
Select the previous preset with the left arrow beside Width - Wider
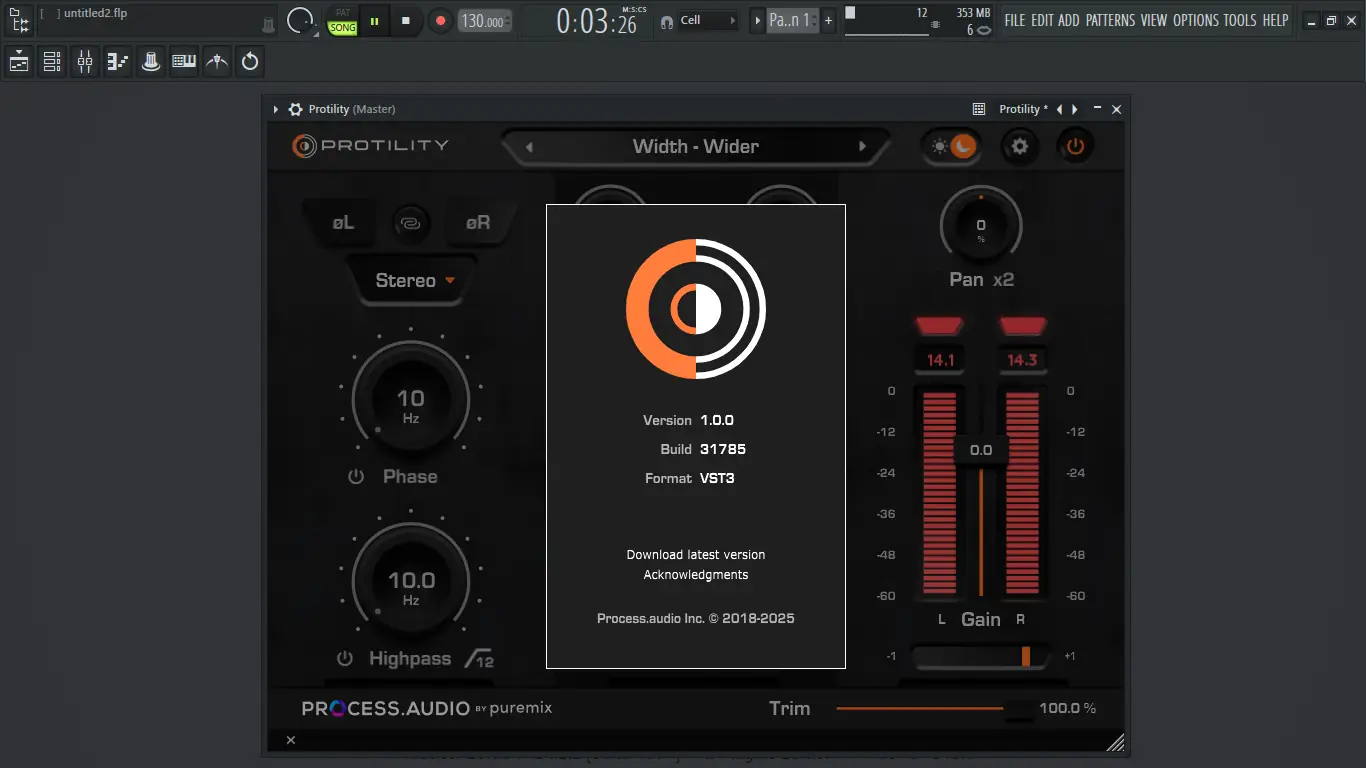coord(529,147)
